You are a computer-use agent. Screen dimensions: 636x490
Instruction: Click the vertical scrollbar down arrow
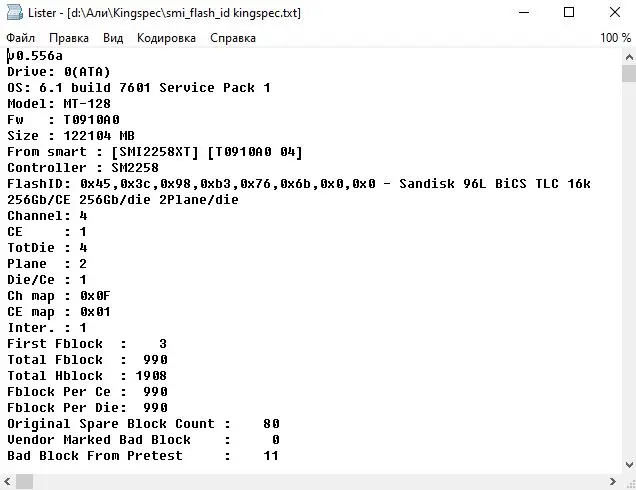pyautogui.click(x=629, y=465)
